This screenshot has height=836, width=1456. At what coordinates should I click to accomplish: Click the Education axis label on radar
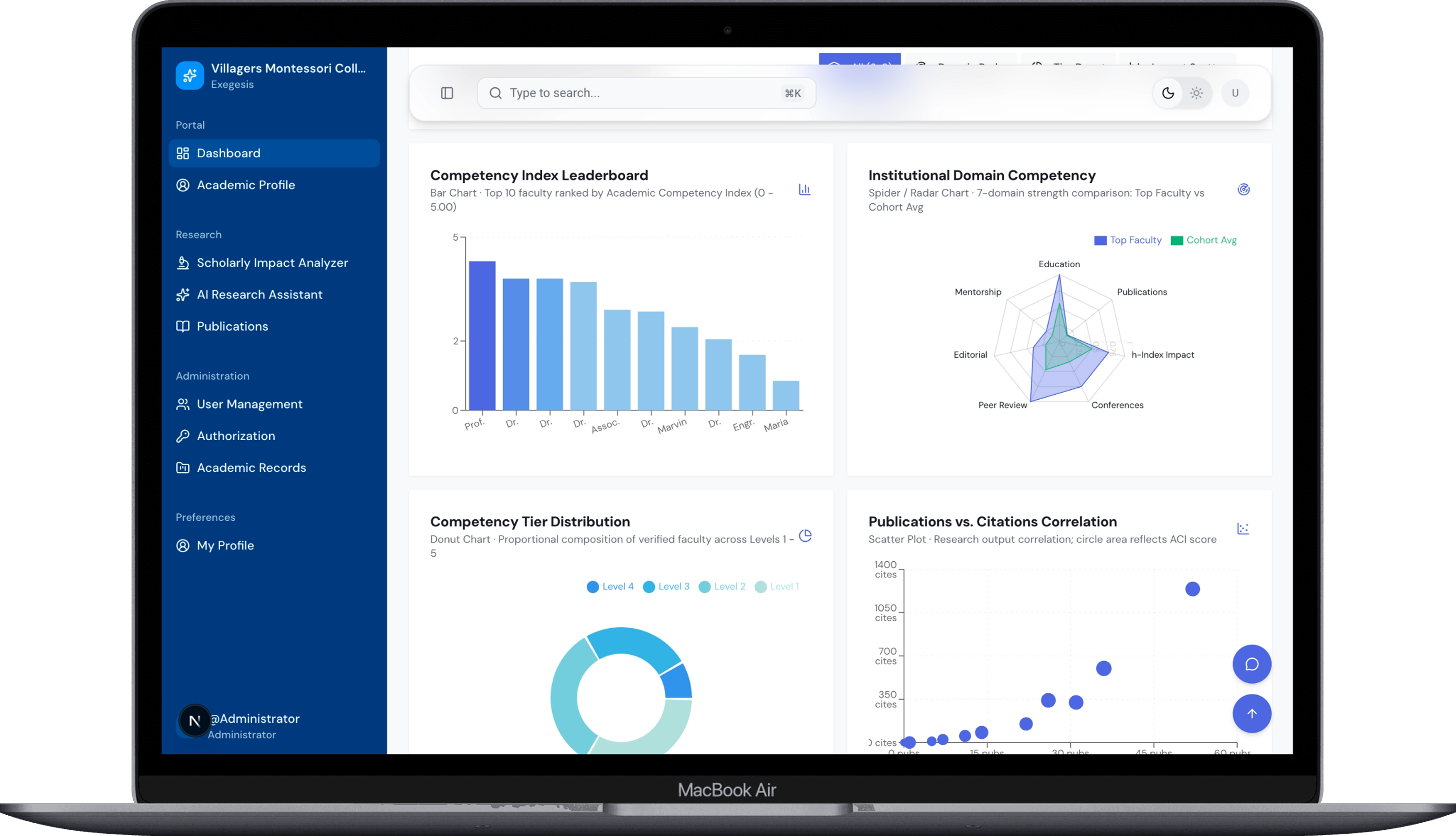coord(1059,264)
